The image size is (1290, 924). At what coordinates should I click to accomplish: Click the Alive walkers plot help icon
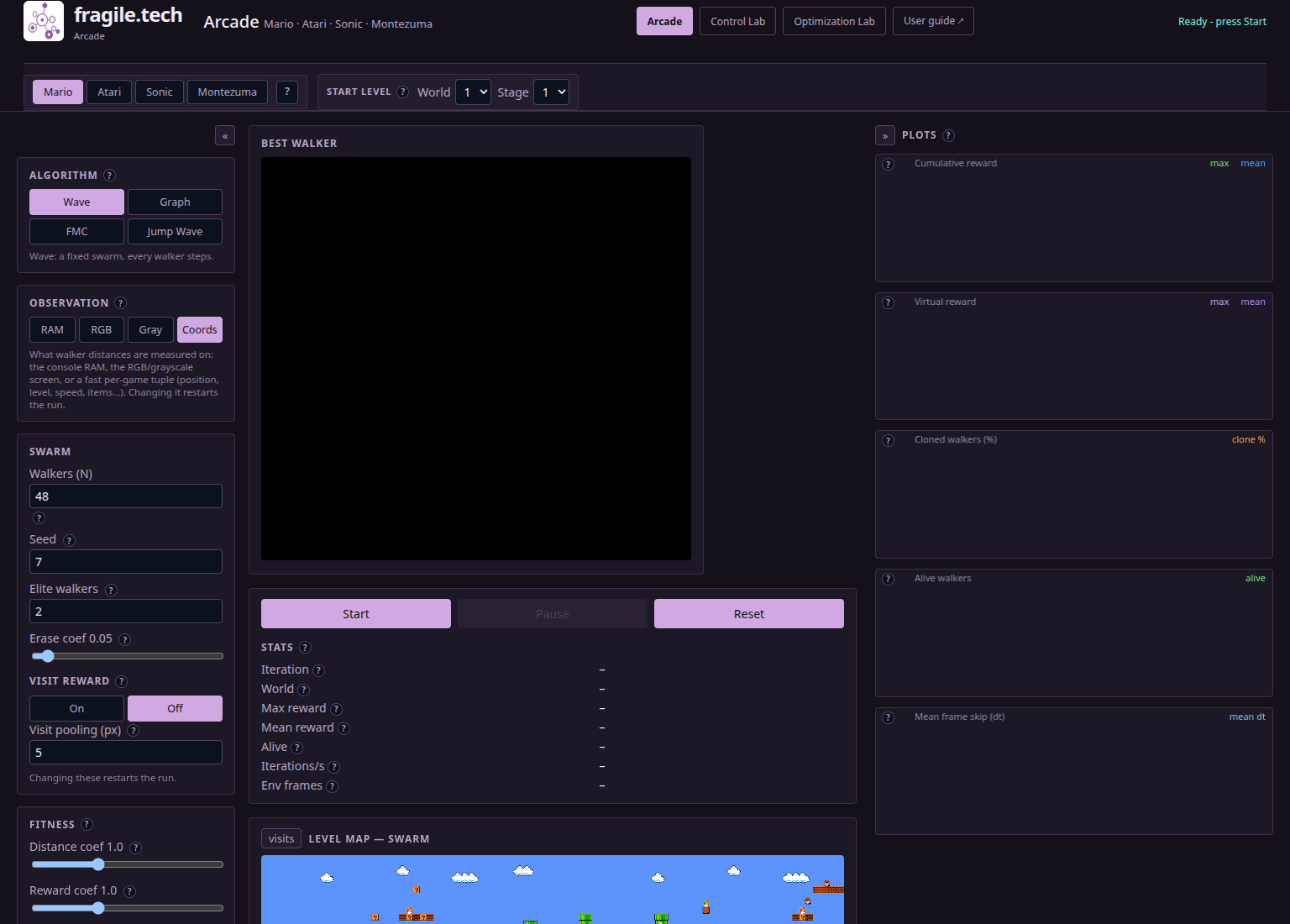point(889,580)
